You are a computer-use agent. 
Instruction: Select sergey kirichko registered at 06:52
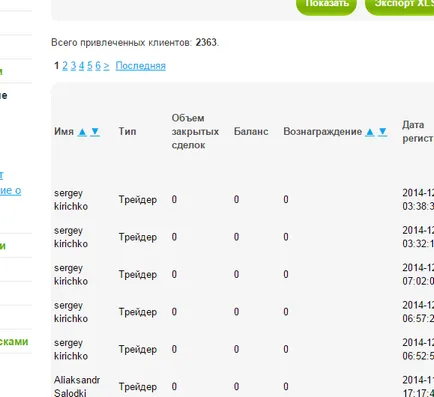[x=71, y=349]
